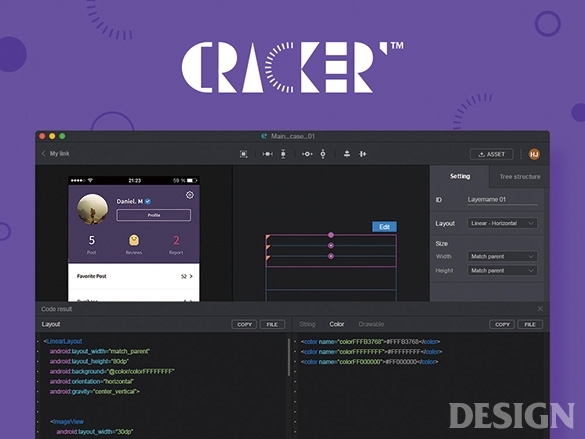Click the colorFFFB3768 color line
The image size is (585, 439).
point(370,342)
